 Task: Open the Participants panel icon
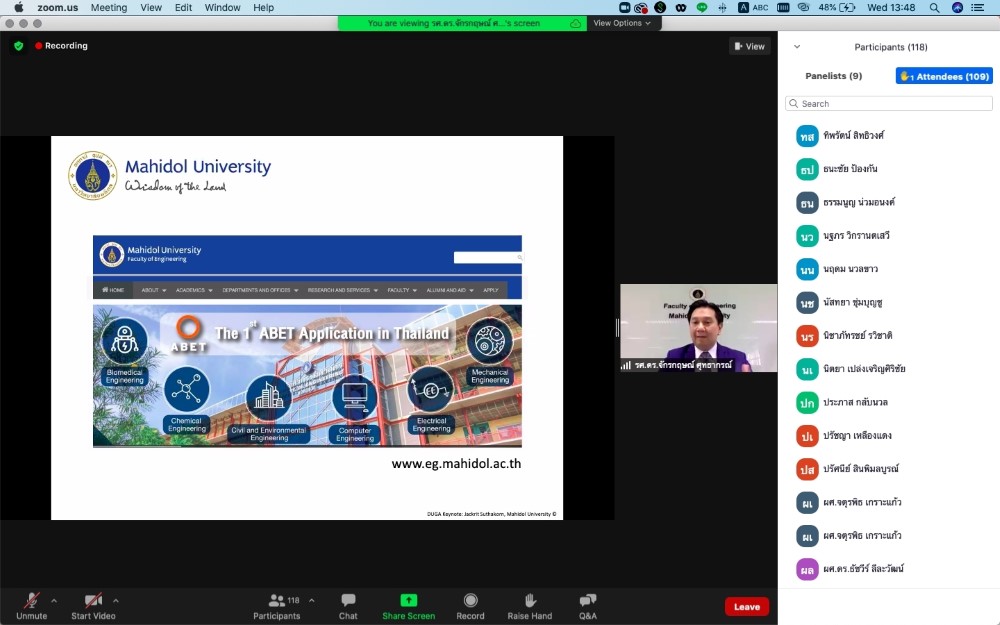[x=277, y=600]
